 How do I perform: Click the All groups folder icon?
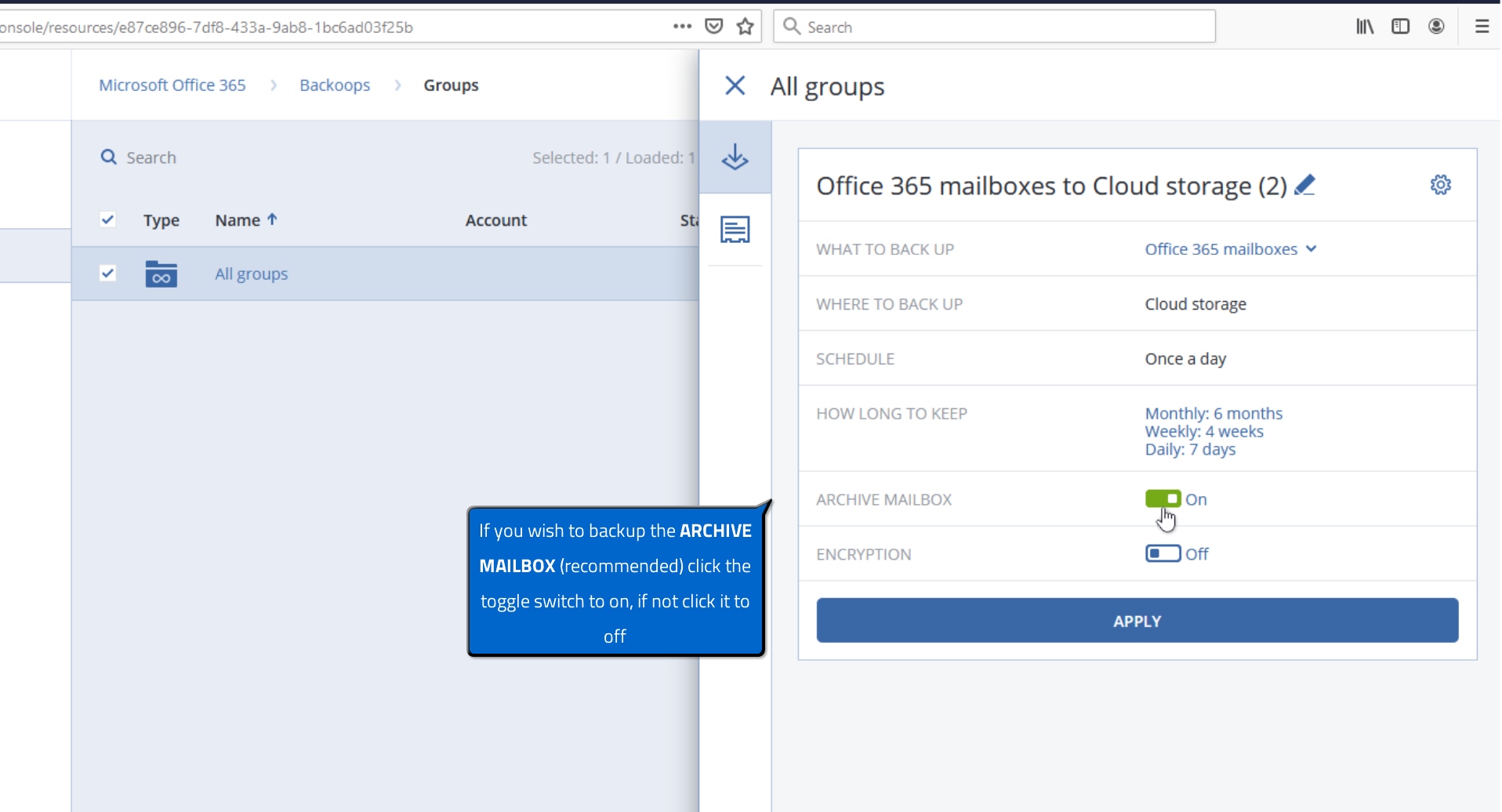[x=161, y=274]
